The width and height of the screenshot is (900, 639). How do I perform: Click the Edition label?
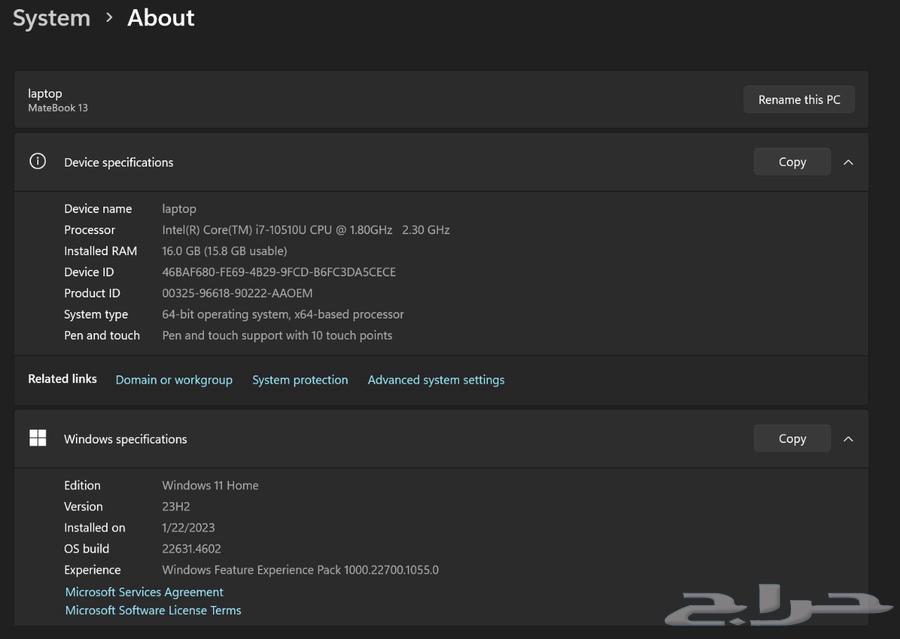coord(82,485)
